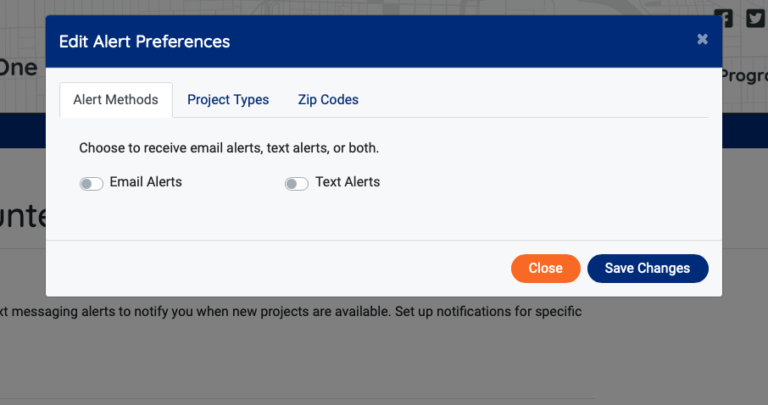Open the Project Types tab

(x=228, y=100)
